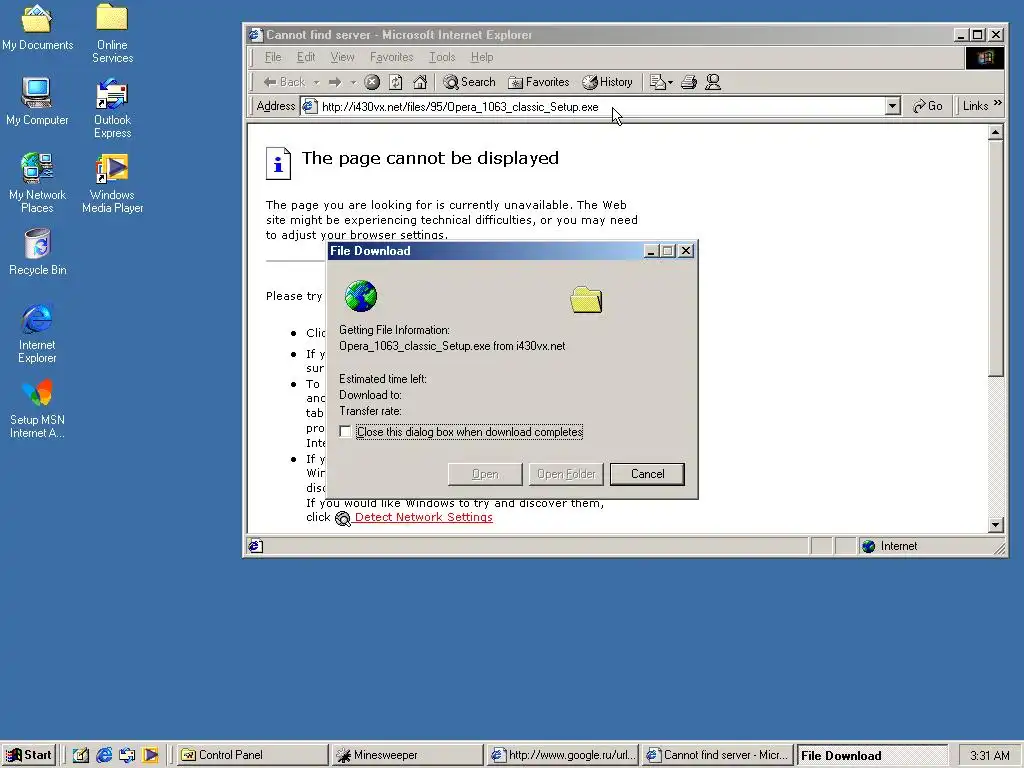The height and width of the screenshot is (768, 1024).
Task: Open the View menu
Action: 342,57
